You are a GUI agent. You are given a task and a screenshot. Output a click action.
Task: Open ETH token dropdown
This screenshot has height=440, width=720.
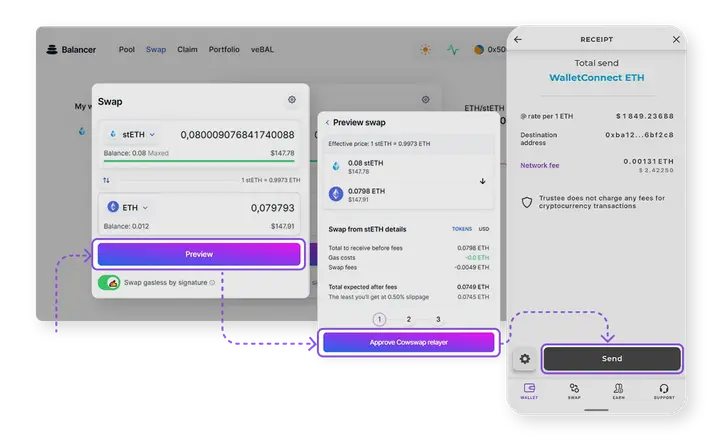128,208
